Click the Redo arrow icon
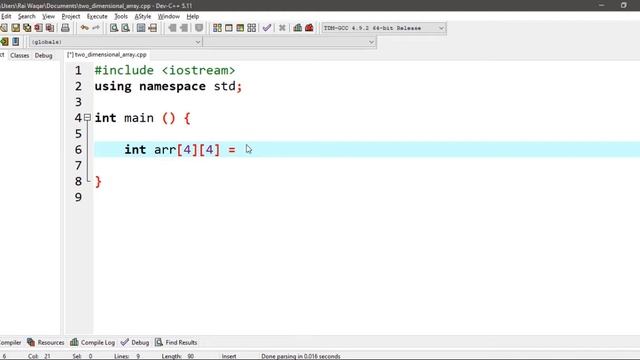The height and width of the screenshot is (360, 640). click(96, 28)
